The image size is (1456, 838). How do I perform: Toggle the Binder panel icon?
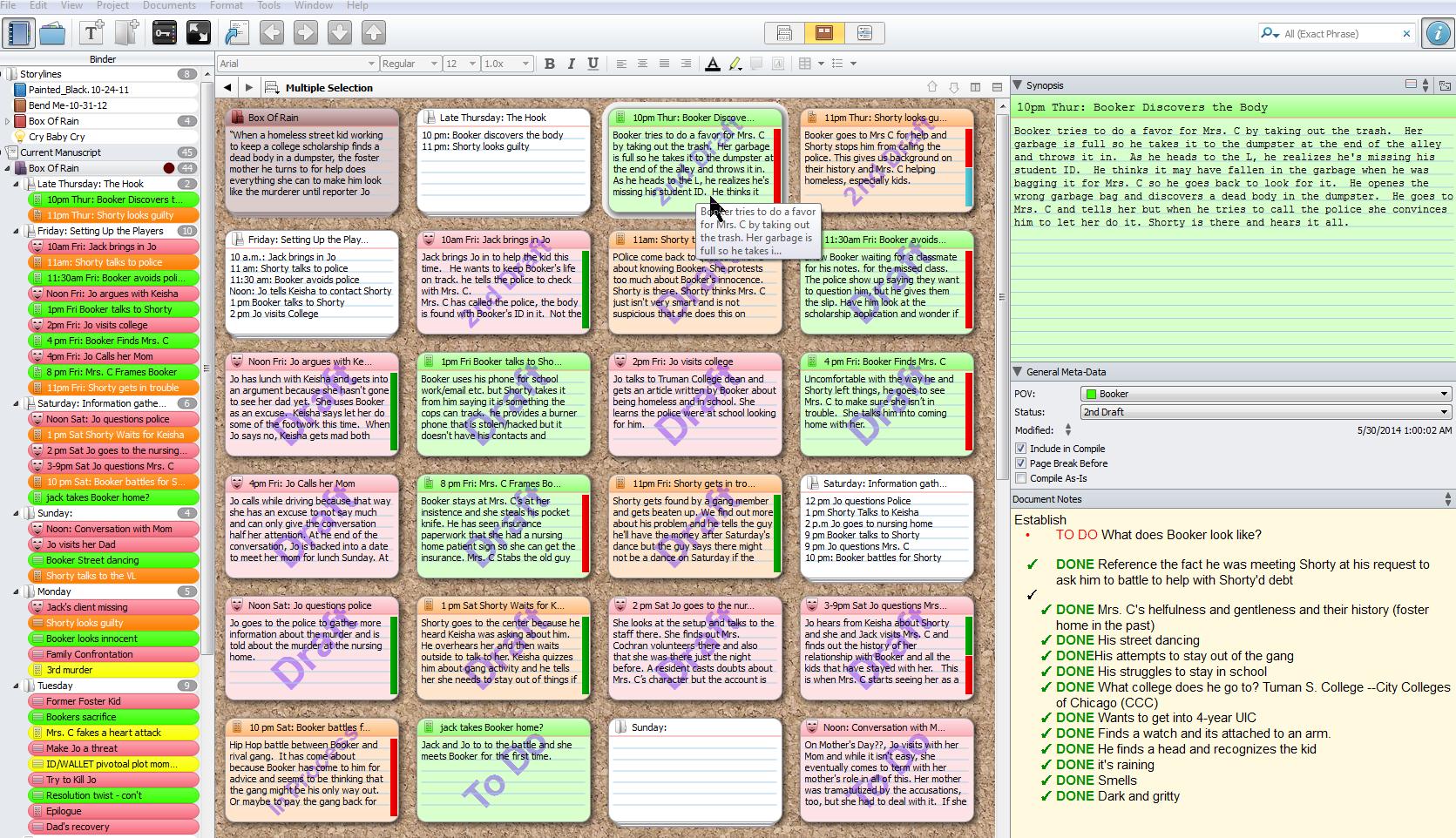18,33
